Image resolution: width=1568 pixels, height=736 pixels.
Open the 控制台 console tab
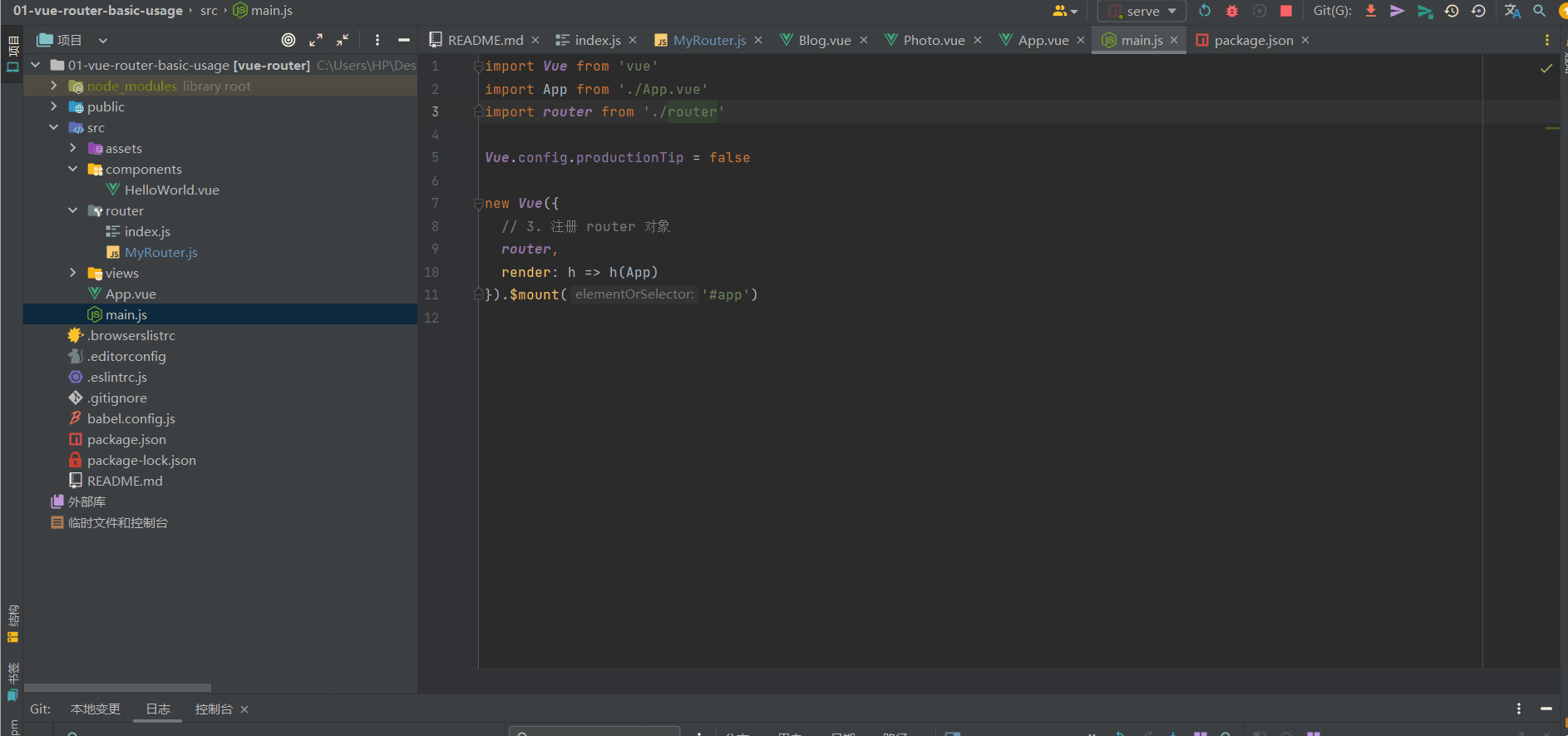pyautogui.click(x=214, y=709)
